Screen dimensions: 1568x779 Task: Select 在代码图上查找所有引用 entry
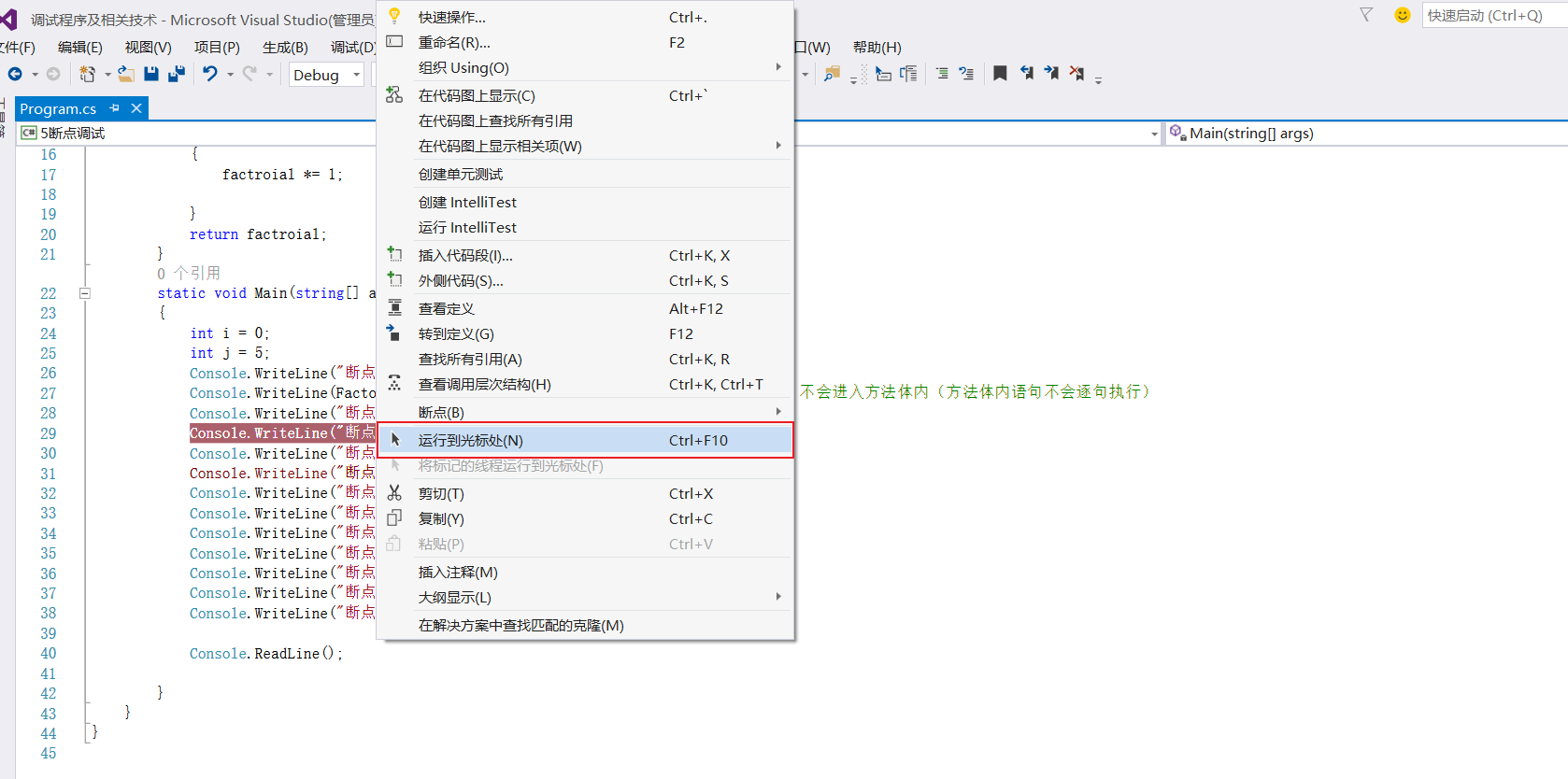tap(586, 120)
